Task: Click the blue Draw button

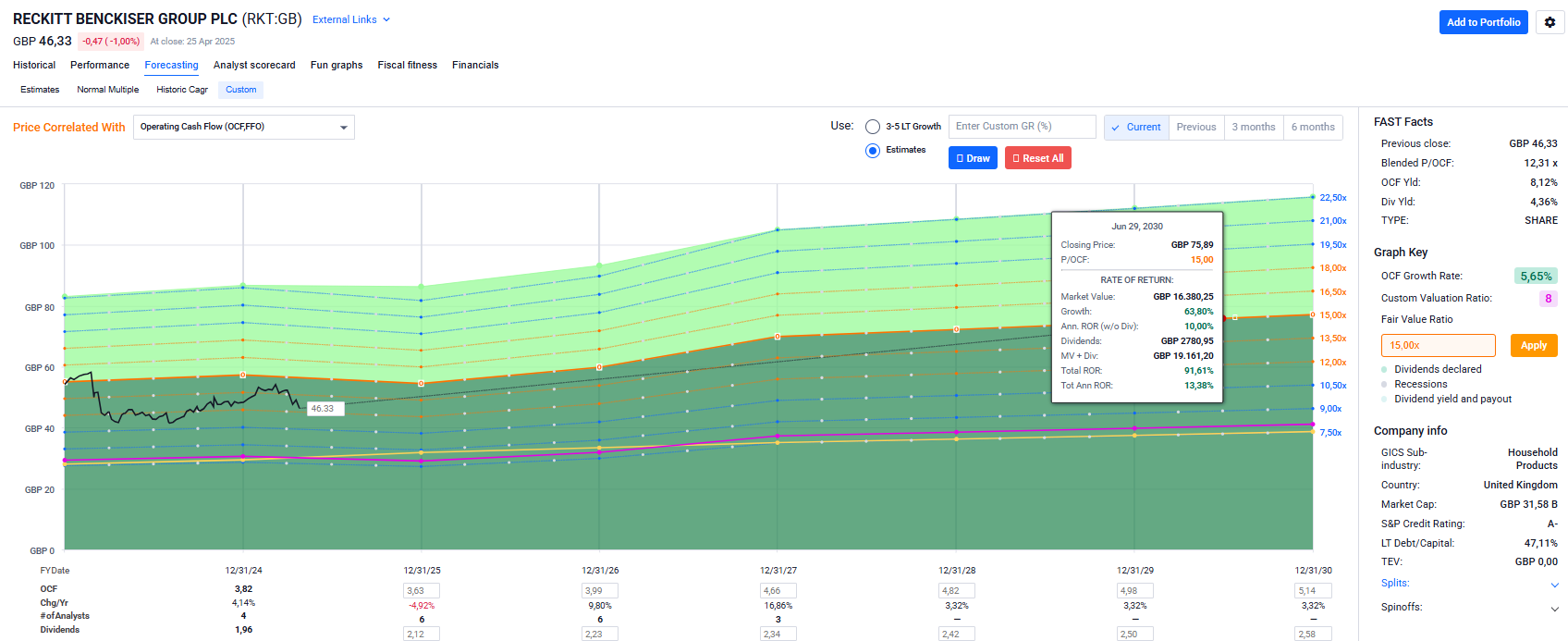Action: 973,158
